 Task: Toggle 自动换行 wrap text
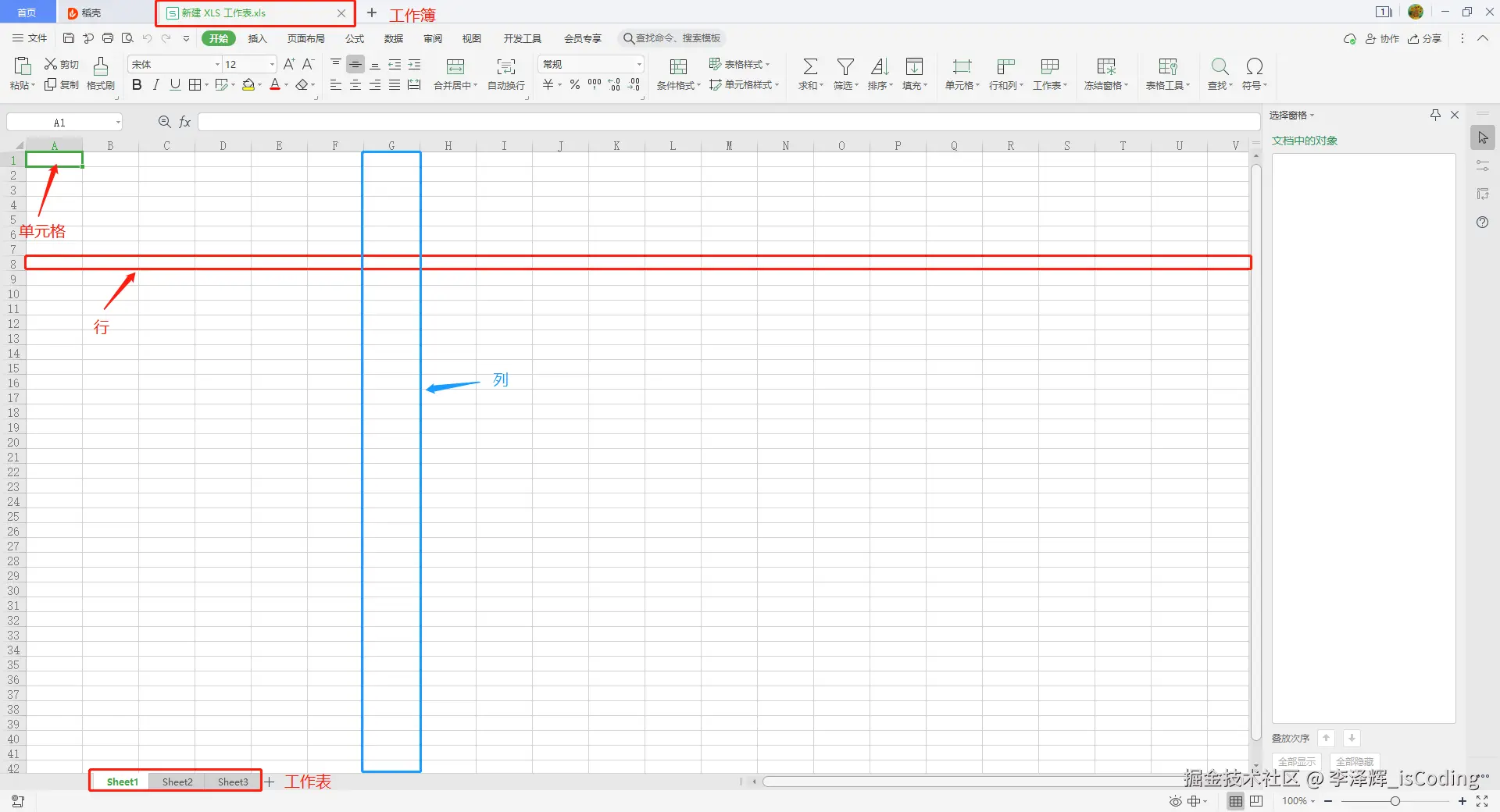tap(506, 74)
